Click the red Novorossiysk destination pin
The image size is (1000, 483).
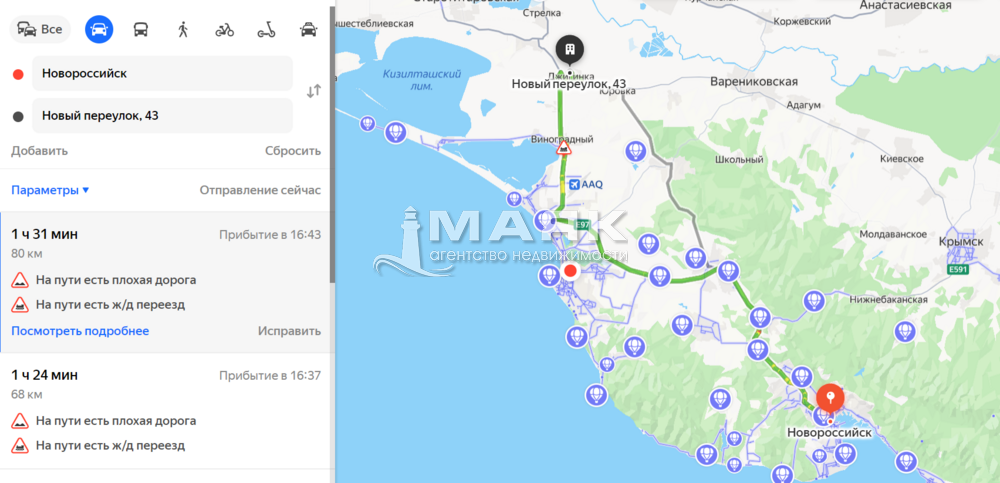(x=829, y=397)
